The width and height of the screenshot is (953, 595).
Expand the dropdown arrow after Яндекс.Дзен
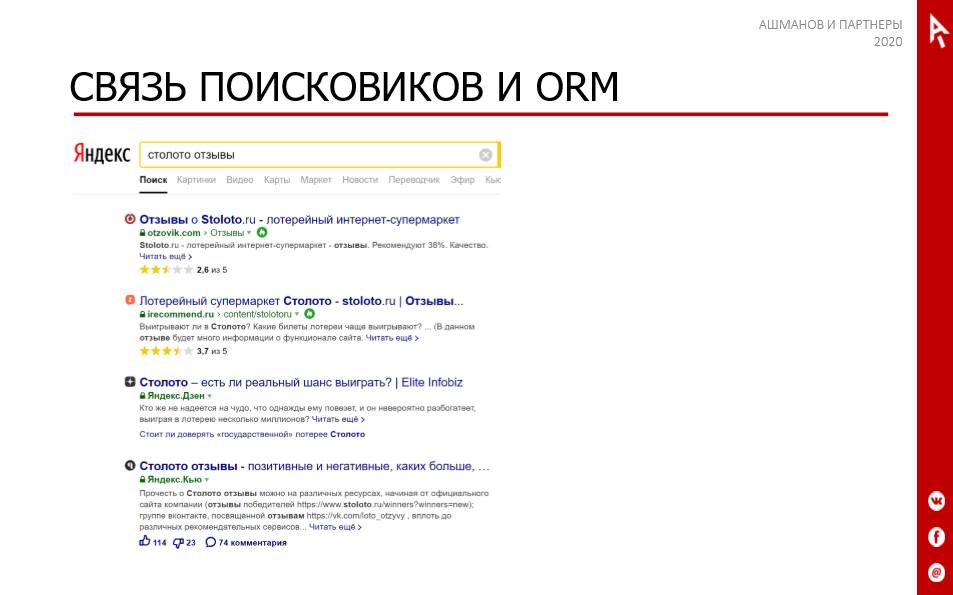(210, 396)
